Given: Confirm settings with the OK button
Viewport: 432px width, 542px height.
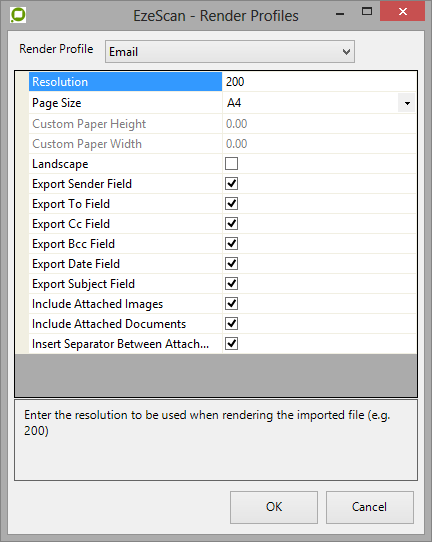Looking at the screenshot, I should [x=274, y=507].
